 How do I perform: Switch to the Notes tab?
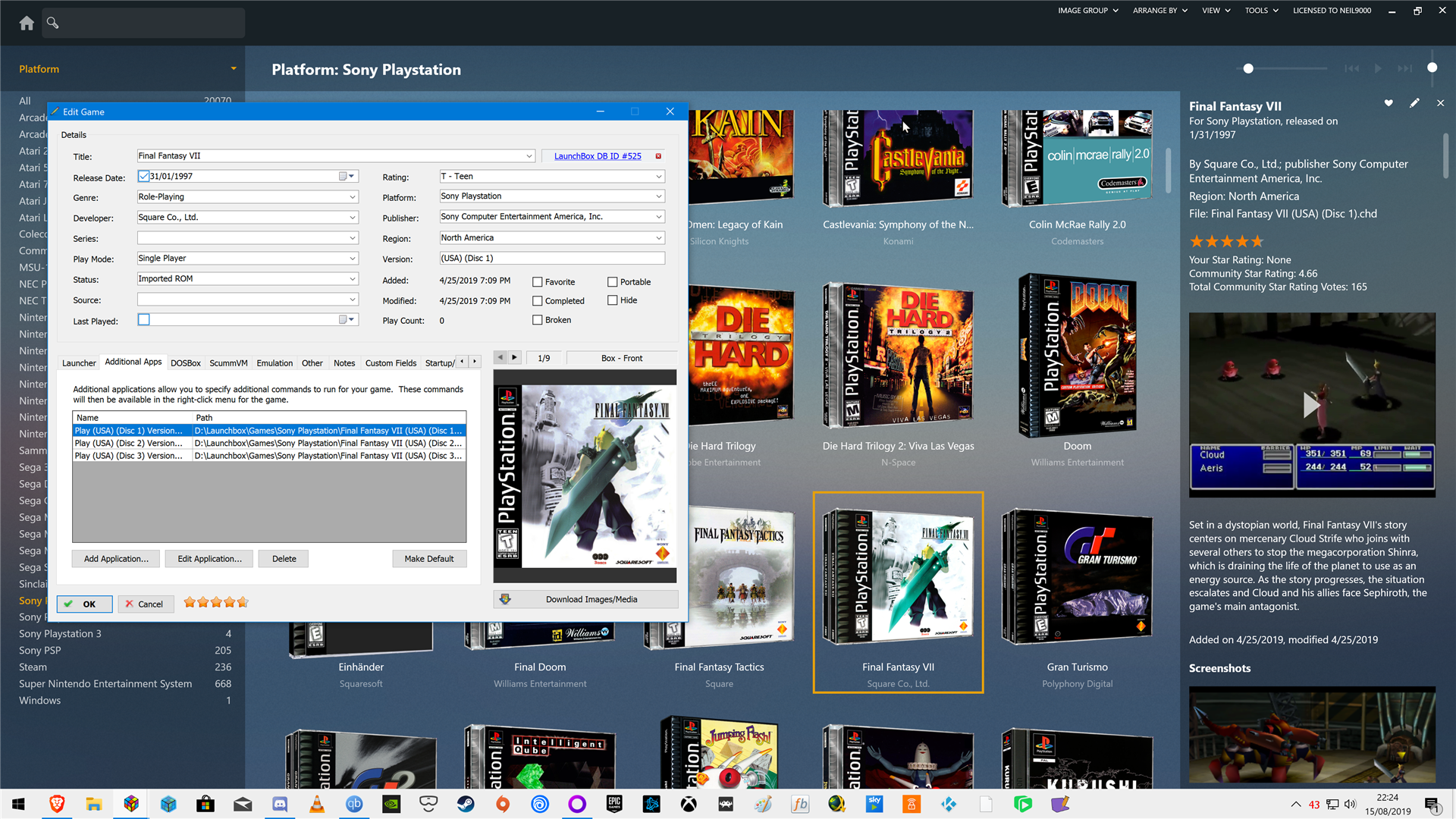344,363
